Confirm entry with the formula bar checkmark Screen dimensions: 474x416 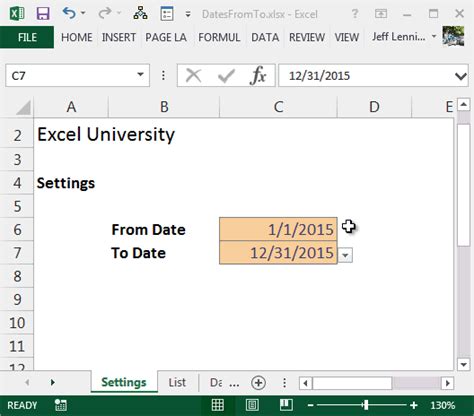(226, 76)
